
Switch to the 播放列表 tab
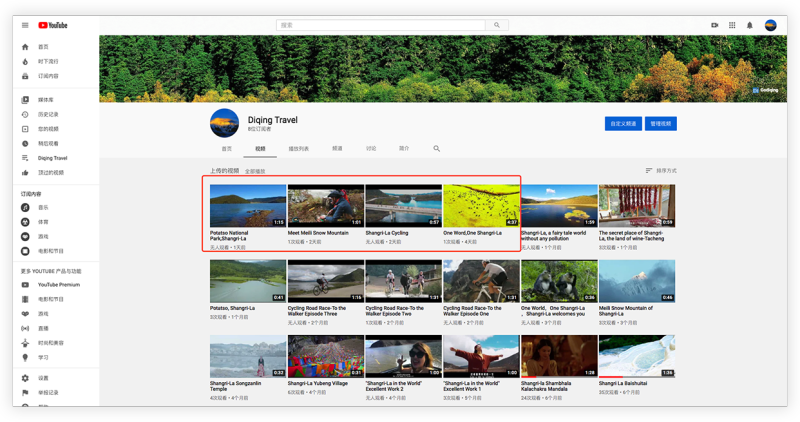[x=299, y=148]
